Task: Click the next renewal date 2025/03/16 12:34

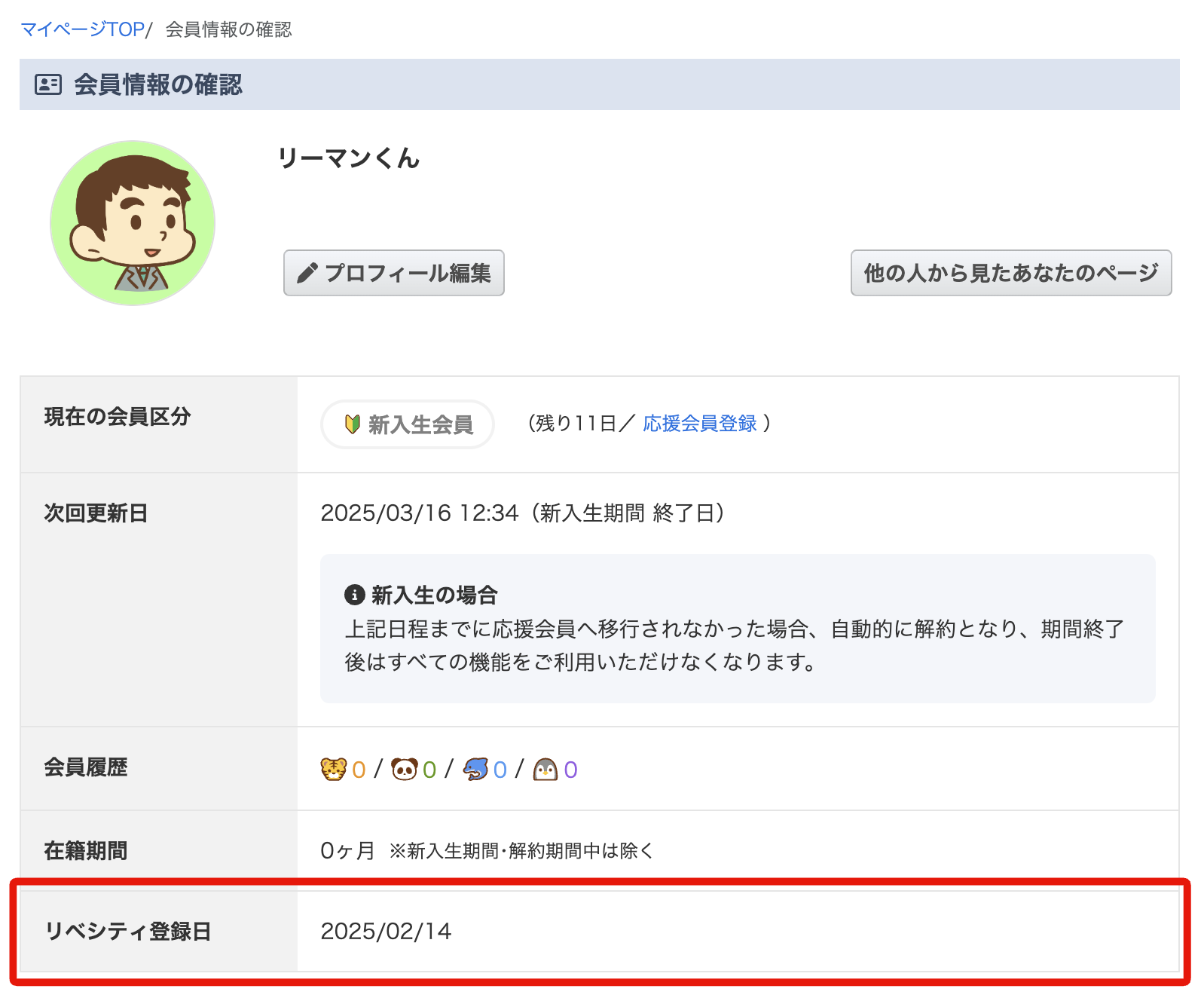Action: point(419,513)
